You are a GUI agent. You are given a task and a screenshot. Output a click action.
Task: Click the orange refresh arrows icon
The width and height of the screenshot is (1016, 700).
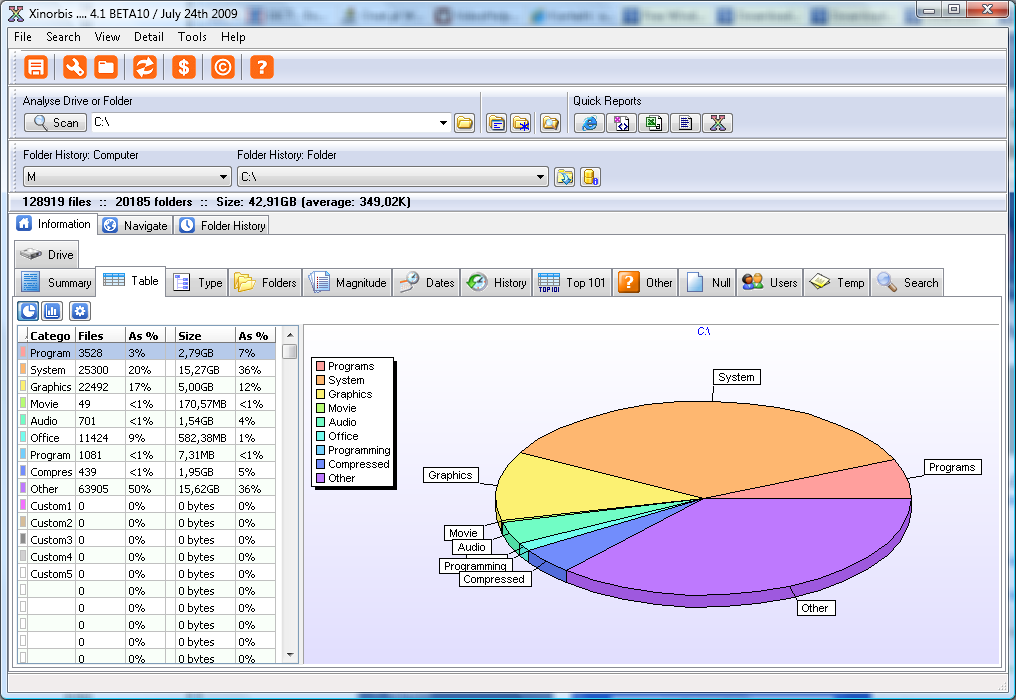tap(144, 67)
